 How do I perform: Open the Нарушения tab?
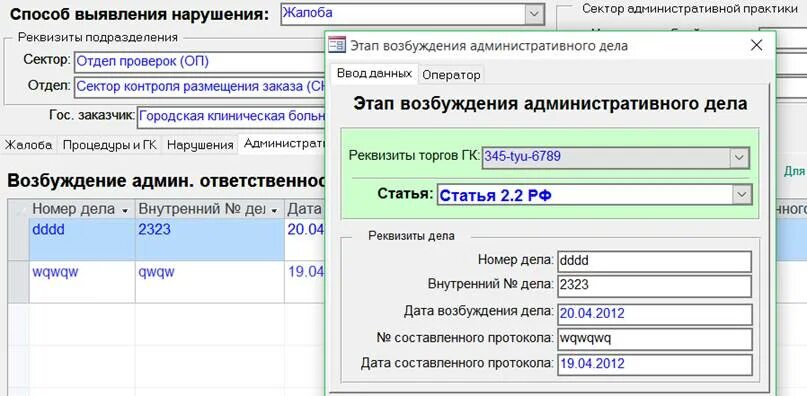[x=200, y=145]
